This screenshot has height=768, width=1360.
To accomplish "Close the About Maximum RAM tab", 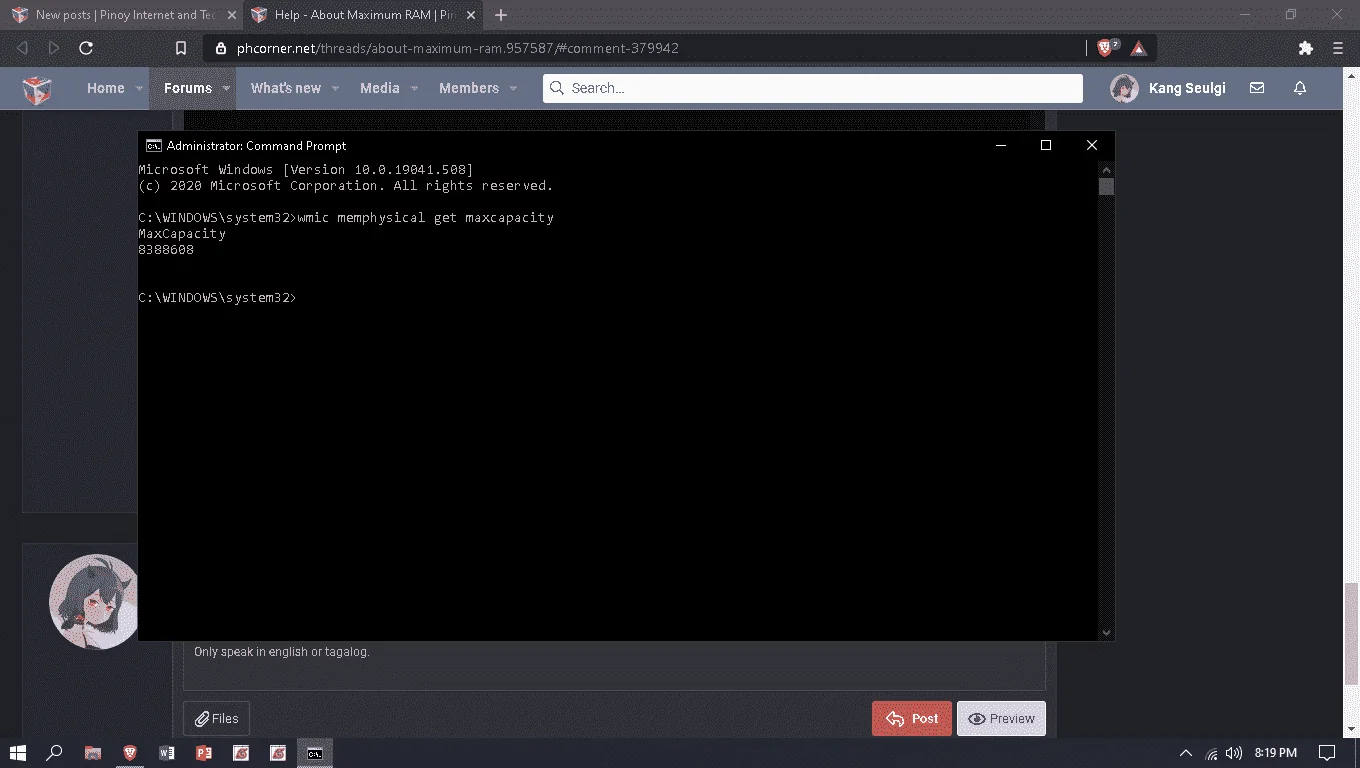I will 471,15.
